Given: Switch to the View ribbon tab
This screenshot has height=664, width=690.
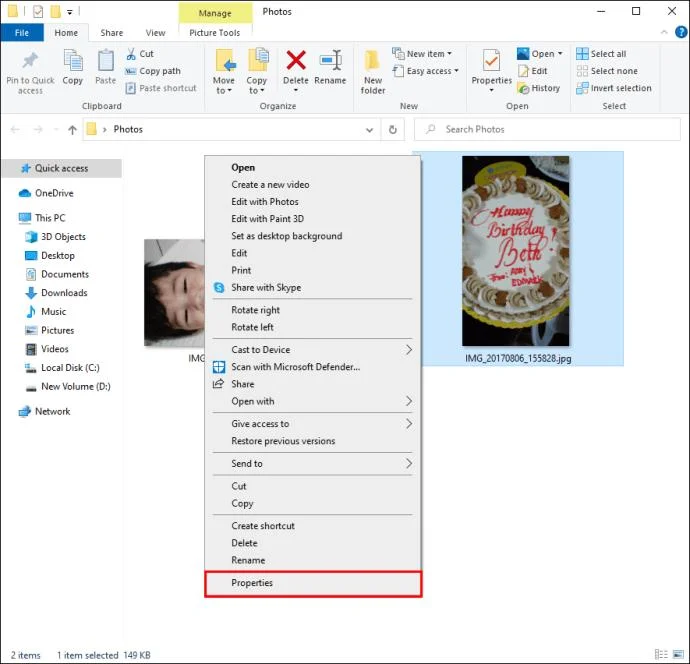Looking at the screenshot, I should point(155,33).
